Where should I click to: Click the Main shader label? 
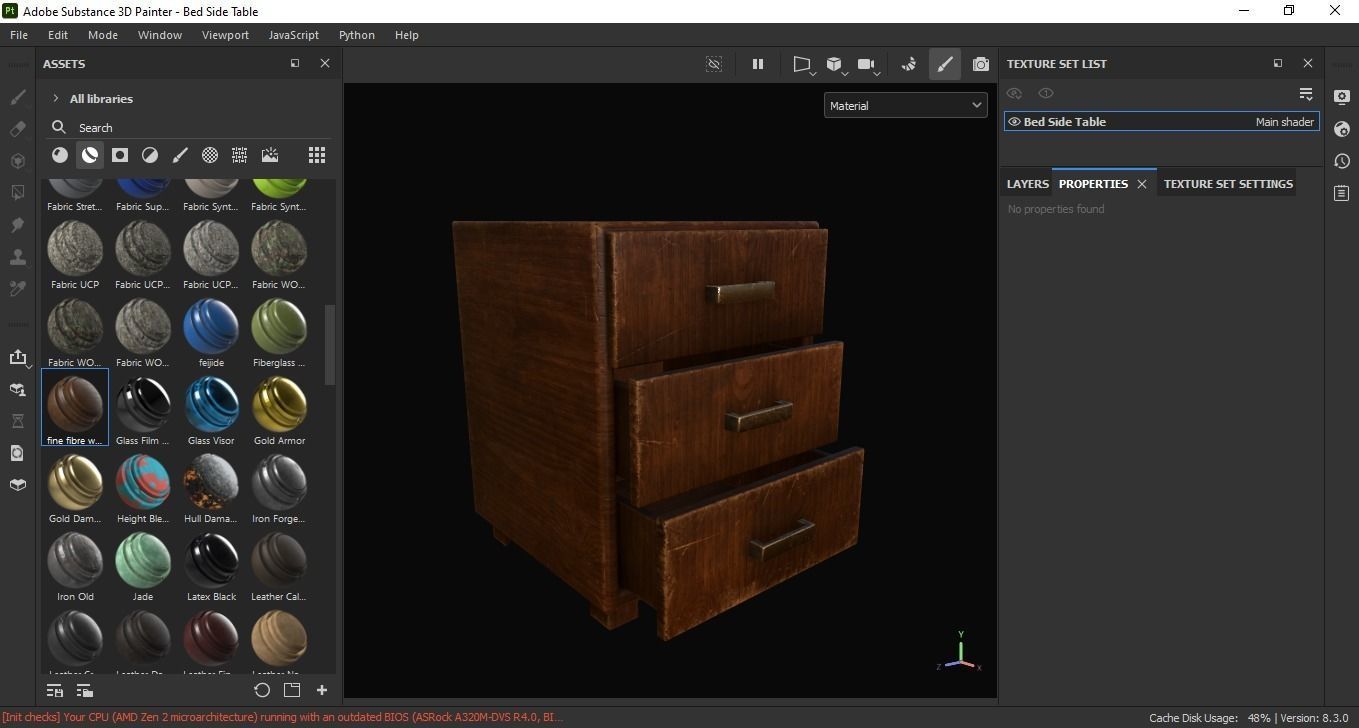click(x=1285, y=122)
